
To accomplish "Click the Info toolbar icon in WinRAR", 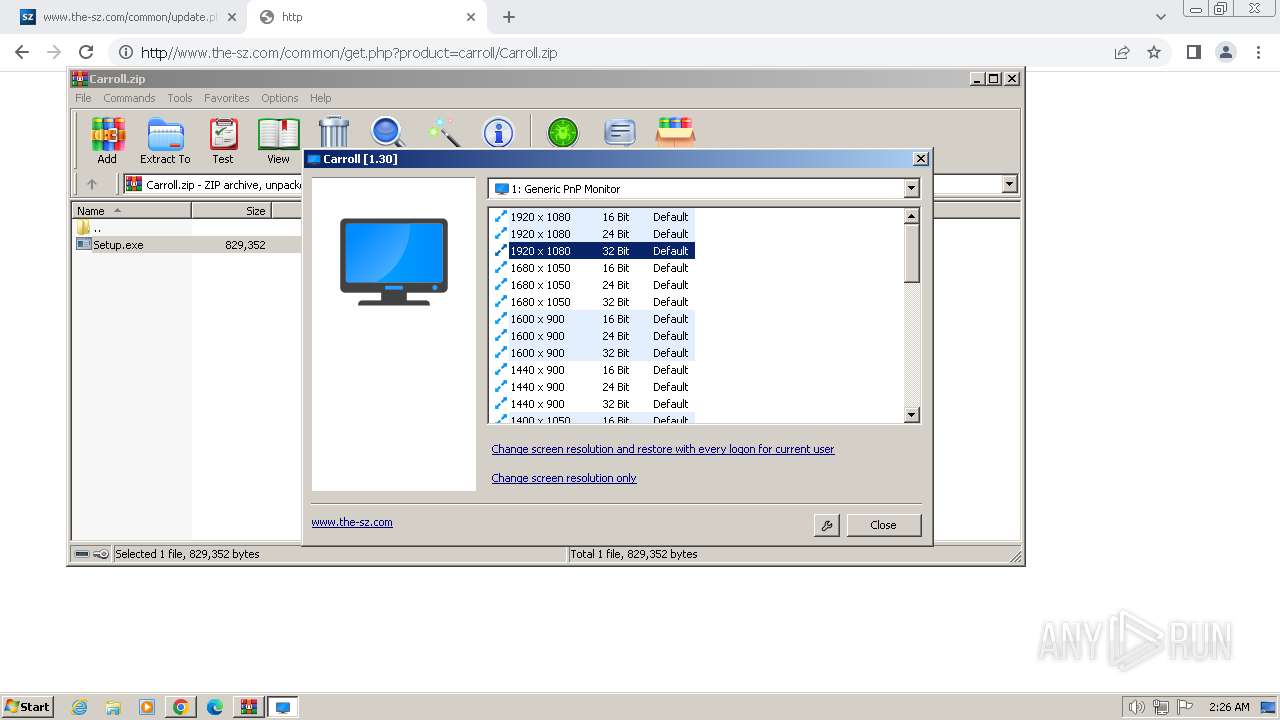I will click(498, 132).
